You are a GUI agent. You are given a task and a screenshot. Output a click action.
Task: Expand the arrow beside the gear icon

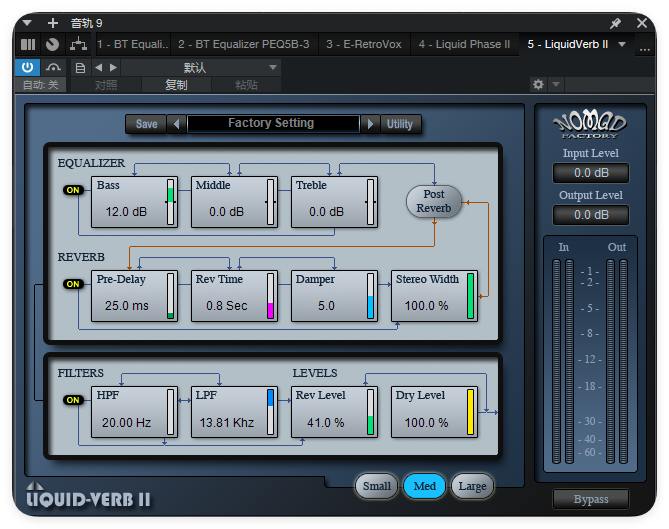[x=556, y=84]
